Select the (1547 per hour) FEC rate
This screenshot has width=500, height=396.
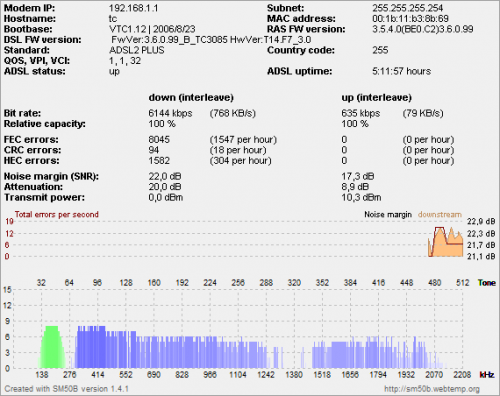(x=243, y=140)
